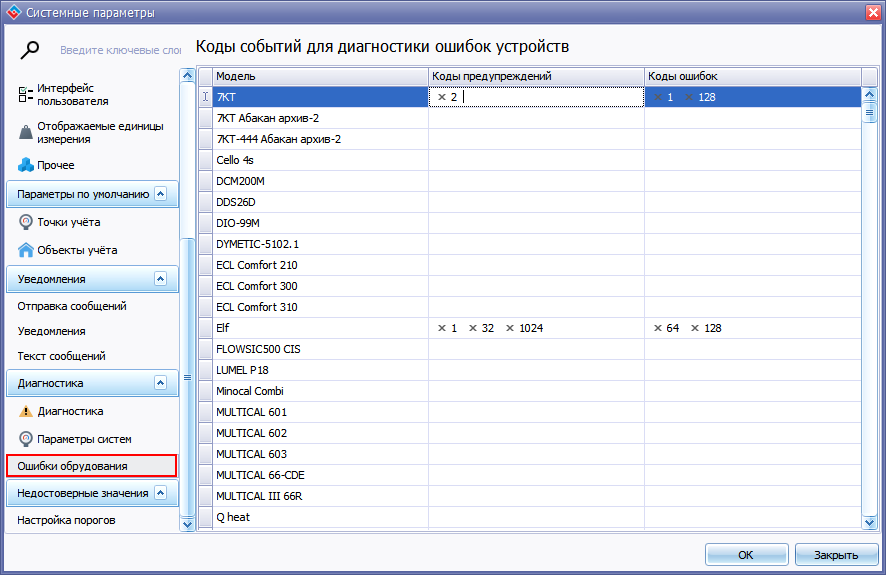Click the weight icon for Отображаемые единицы измерения

click(x=25, y=132)
